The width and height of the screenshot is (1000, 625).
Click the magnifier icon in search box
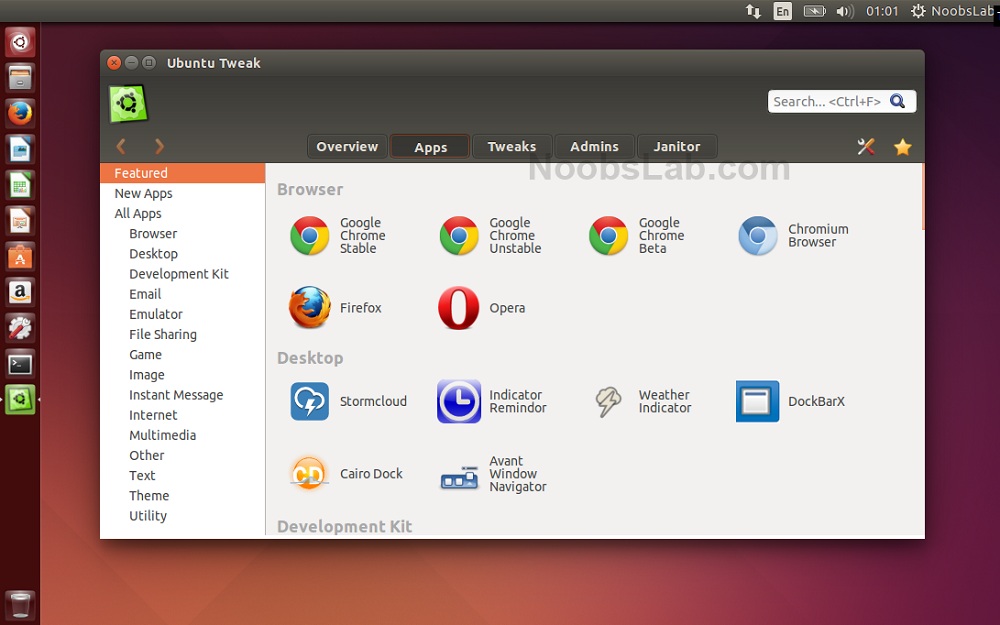tap(897, 101)
